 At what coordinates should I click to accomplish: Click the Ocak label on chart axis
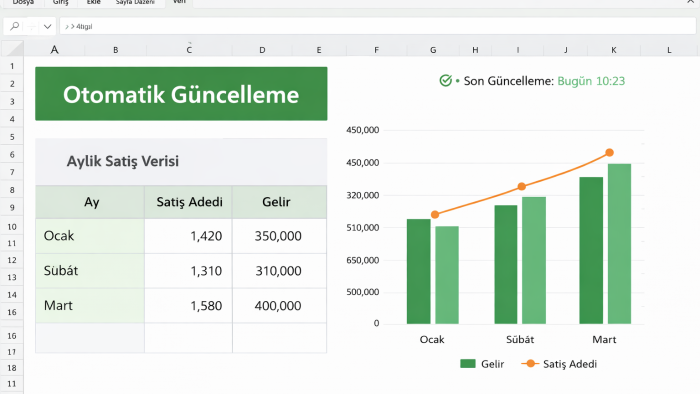pyautogui.click(x=432, y=340)
